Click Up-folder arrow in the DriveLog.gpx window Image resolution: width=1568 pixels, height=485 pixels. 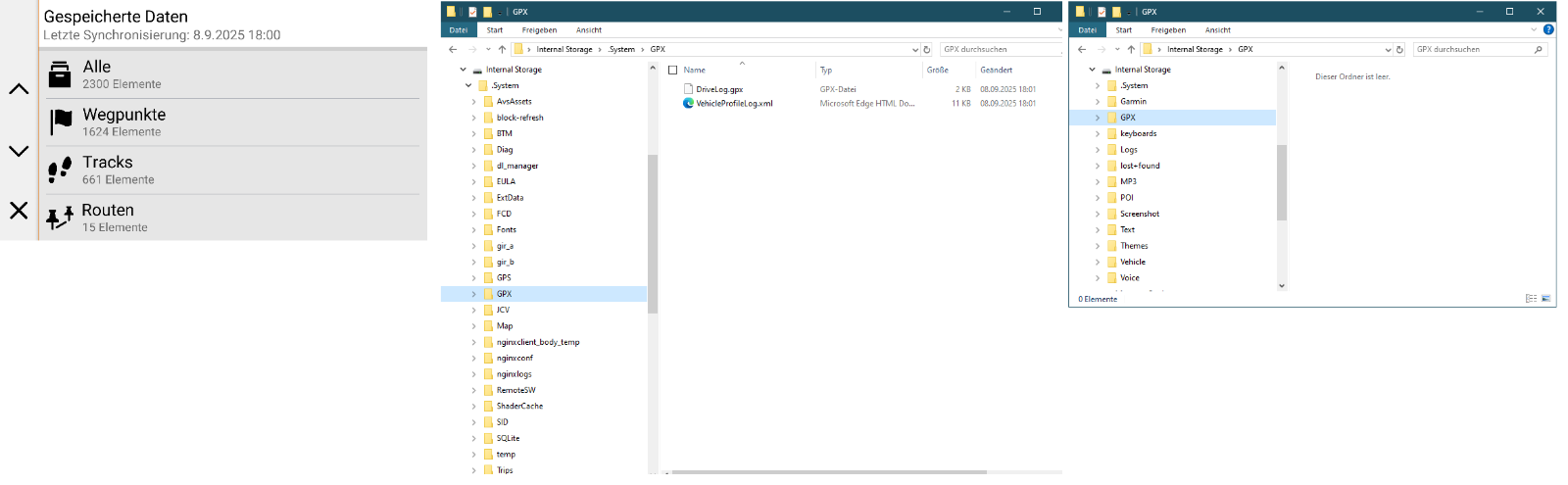(x=503, y=49)
